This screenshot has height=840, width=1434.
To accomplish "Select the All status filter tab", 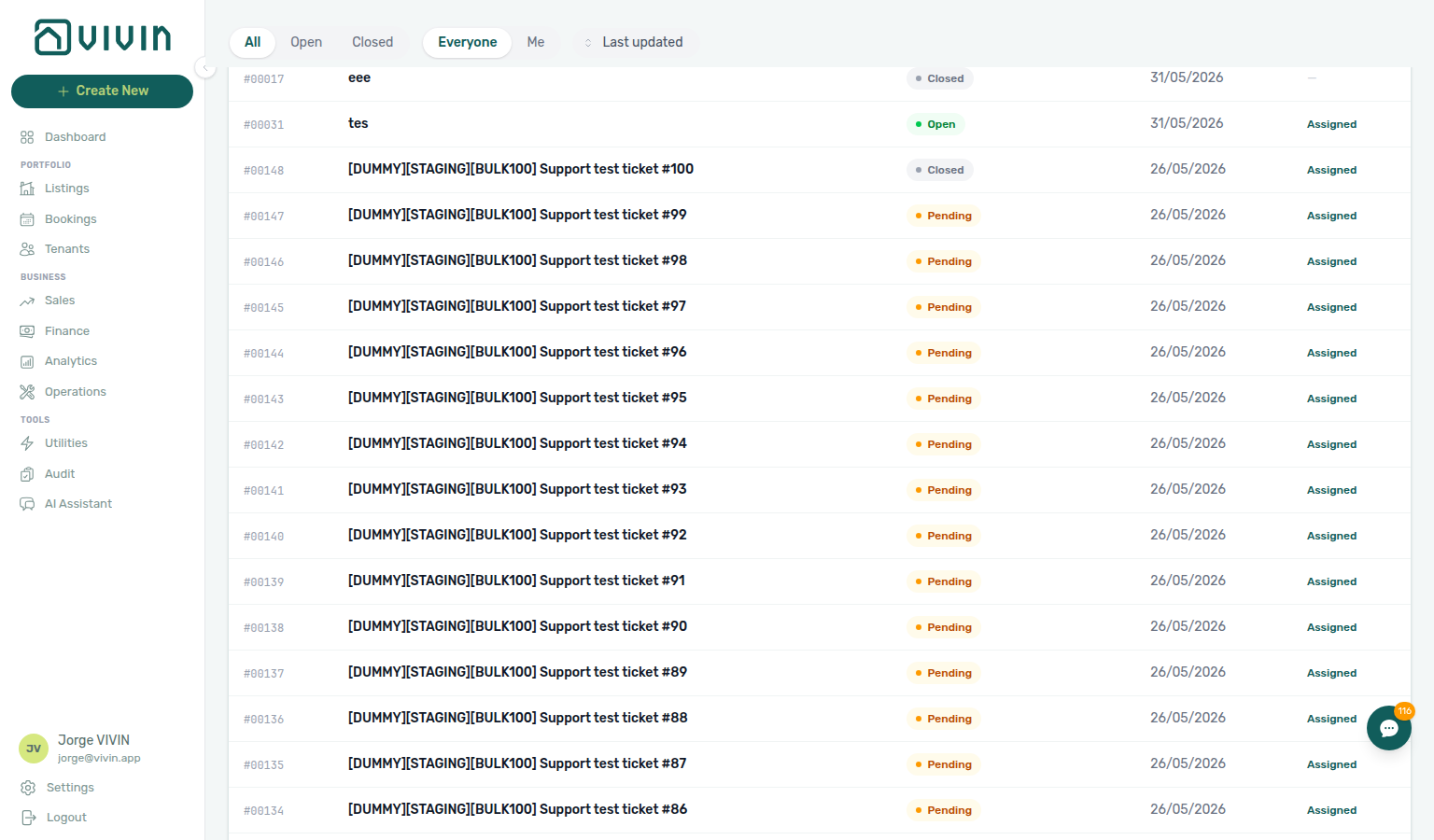I will click(252, 42).
